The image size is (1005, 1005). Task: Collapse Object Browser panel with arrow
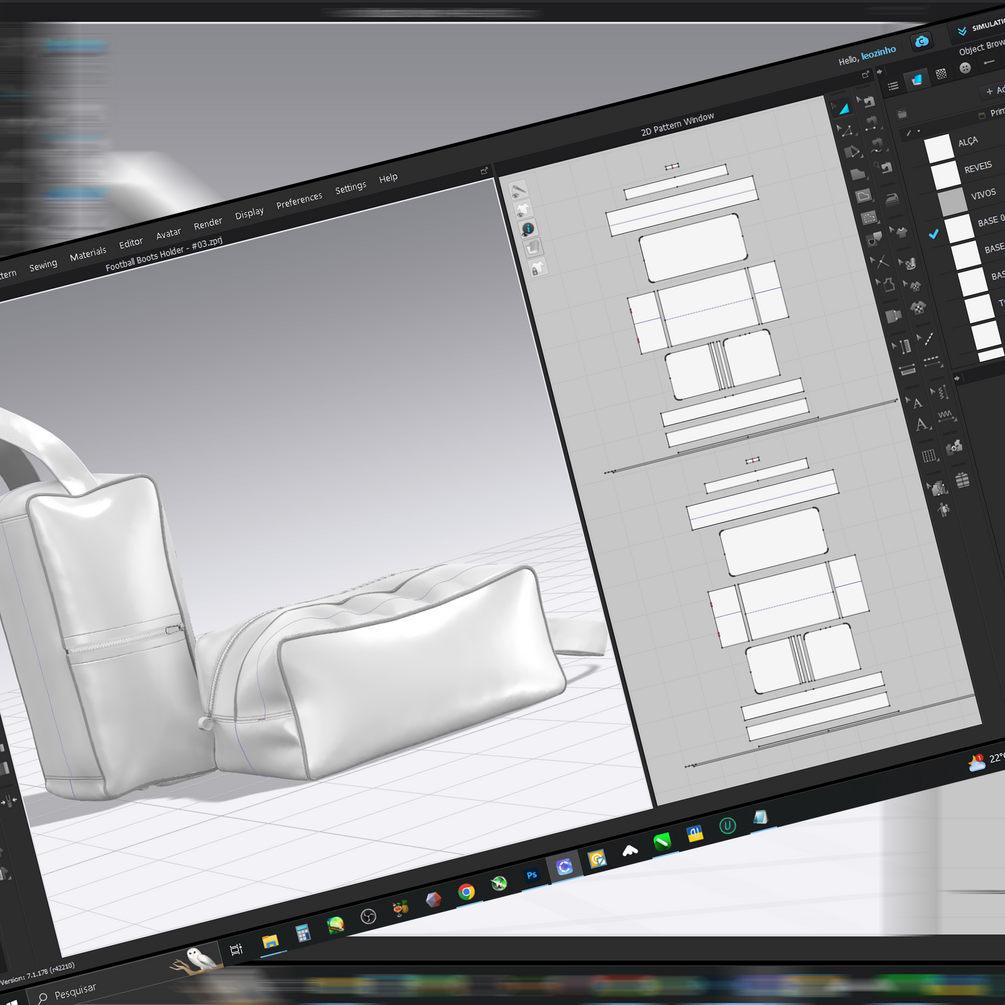tap(879, 71)
